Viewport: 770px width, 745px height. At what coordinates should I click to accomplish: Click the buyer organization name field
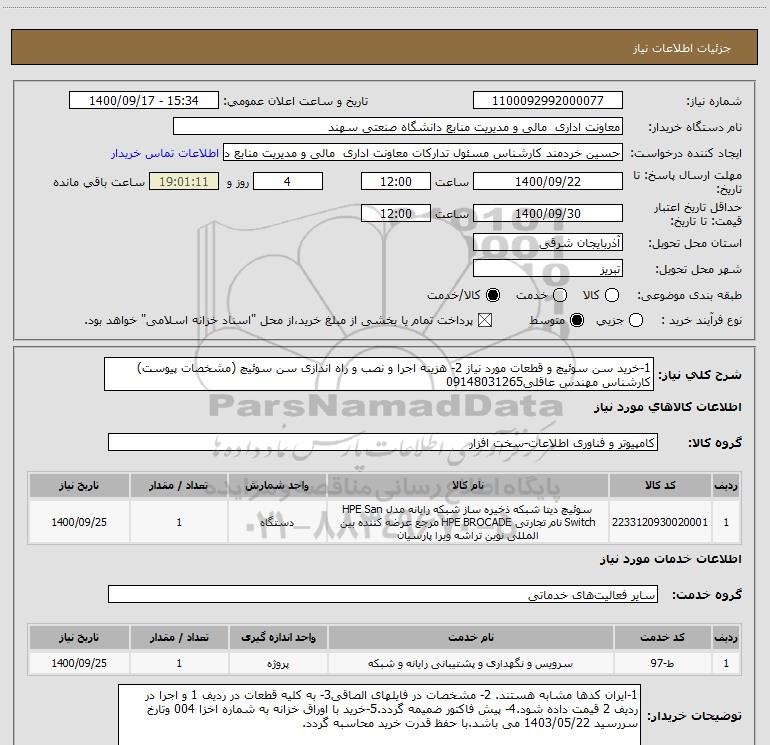tap(398, 127)
